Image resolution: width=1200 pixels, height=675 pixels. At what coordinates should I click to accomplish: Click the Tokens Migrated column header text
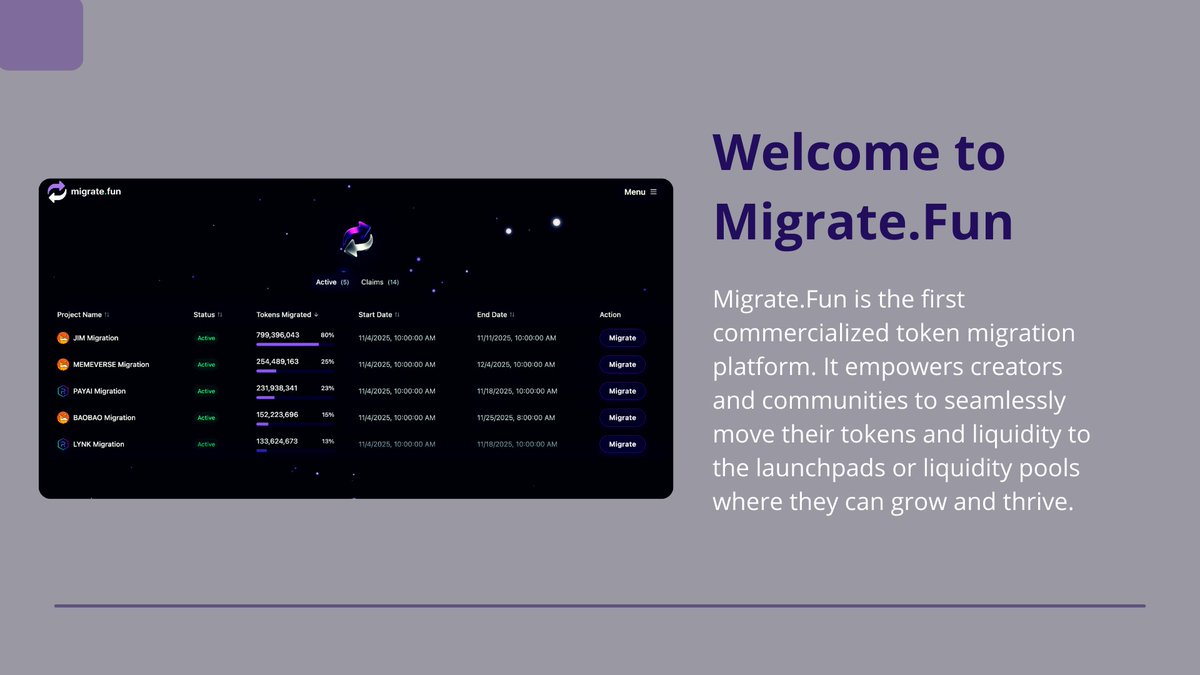pyautogui.click(x=283, y=315)
